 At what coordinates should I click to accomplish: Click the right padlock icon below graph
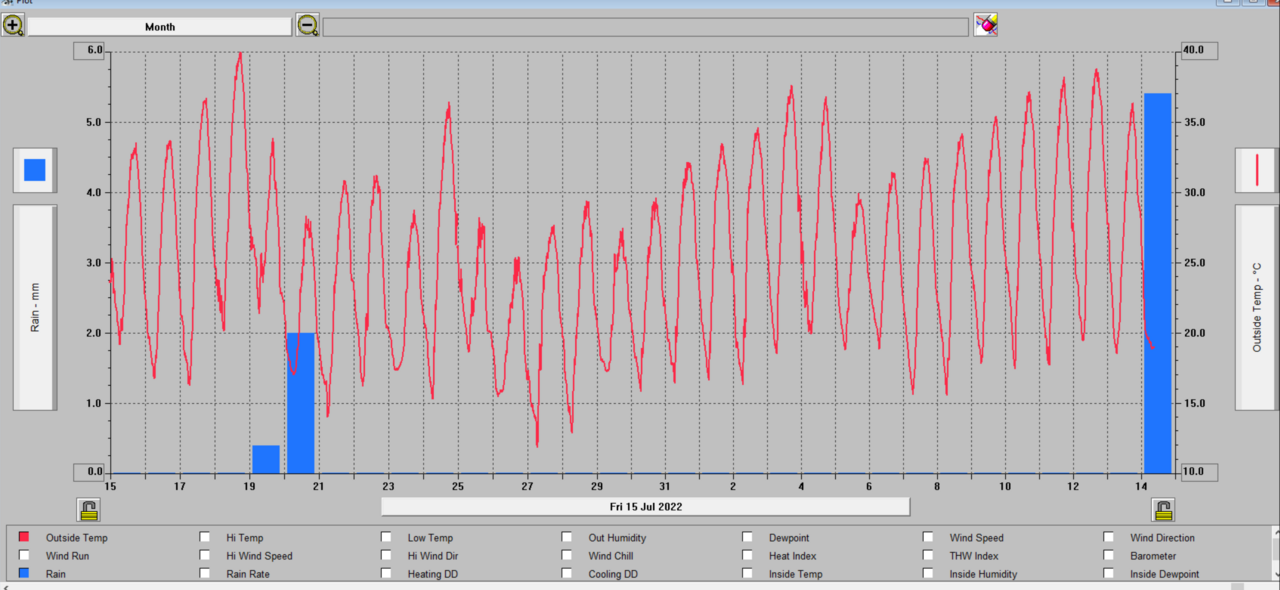[1163, 510]
